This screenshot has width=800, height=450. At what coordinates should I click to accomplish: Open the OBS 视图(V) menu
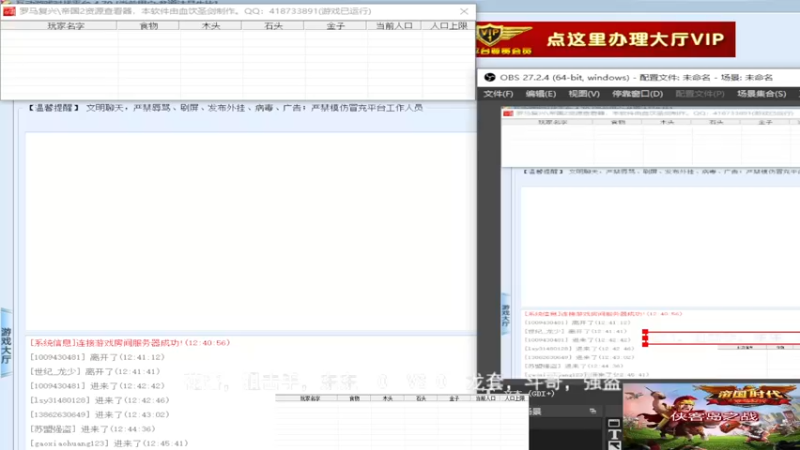[x=584, y=94]
